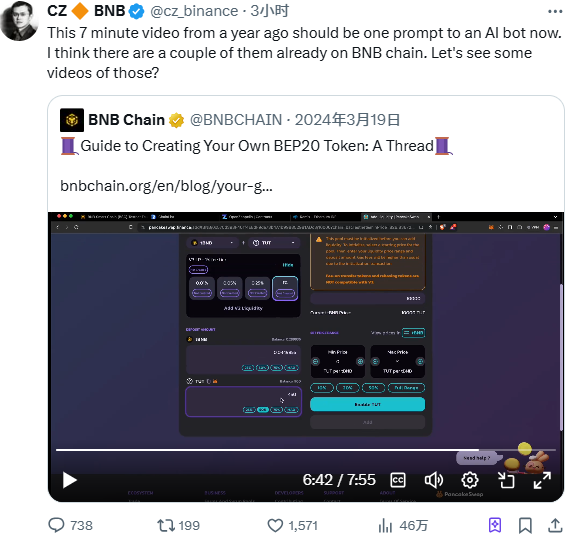The height and width of the screenshot is (544, 570).
Task: Open the replies comment icon
Action: point(56,525)
